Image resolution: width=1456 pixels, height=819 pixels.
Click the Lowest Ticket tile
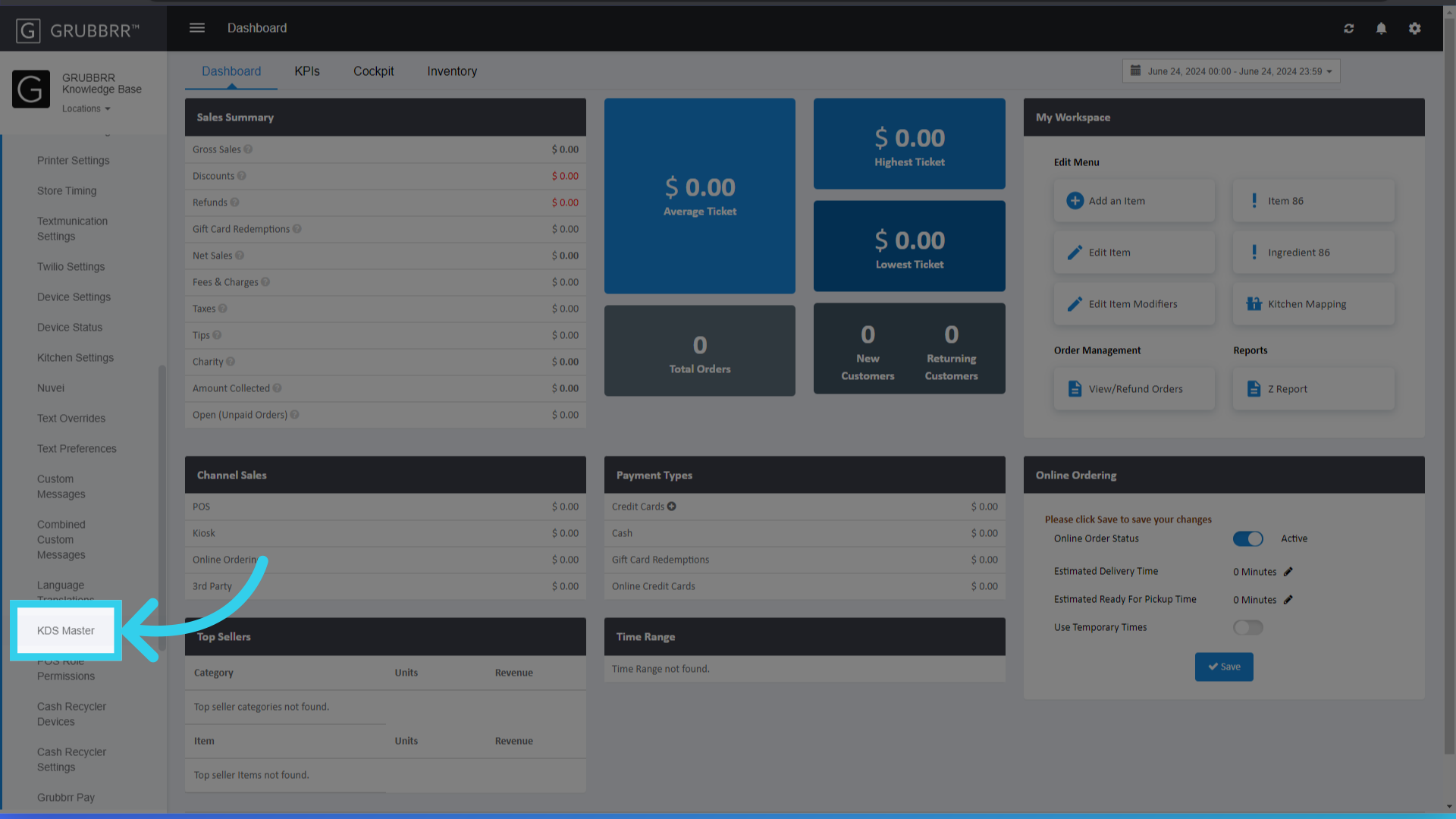(x=909, y=246)
